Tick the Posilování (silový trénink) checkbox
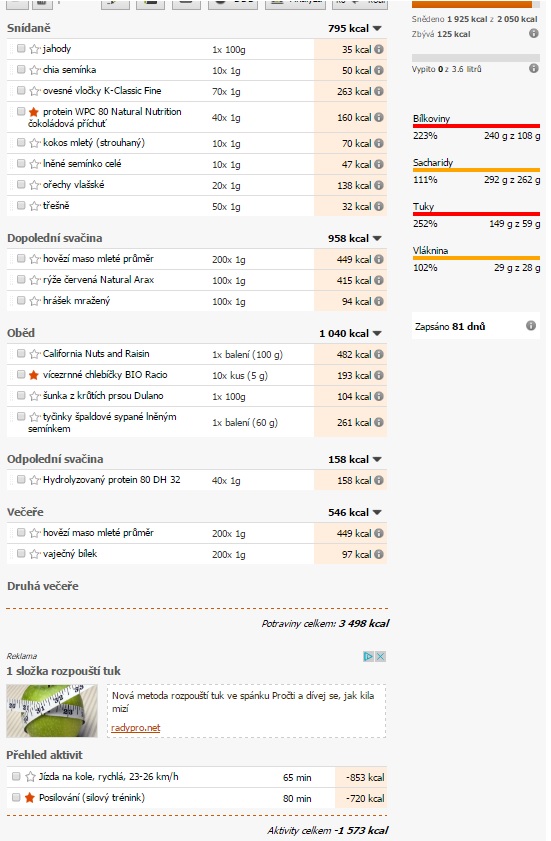Image resolution: width=551 pixels, height=841 pixels. coord(16,798)
